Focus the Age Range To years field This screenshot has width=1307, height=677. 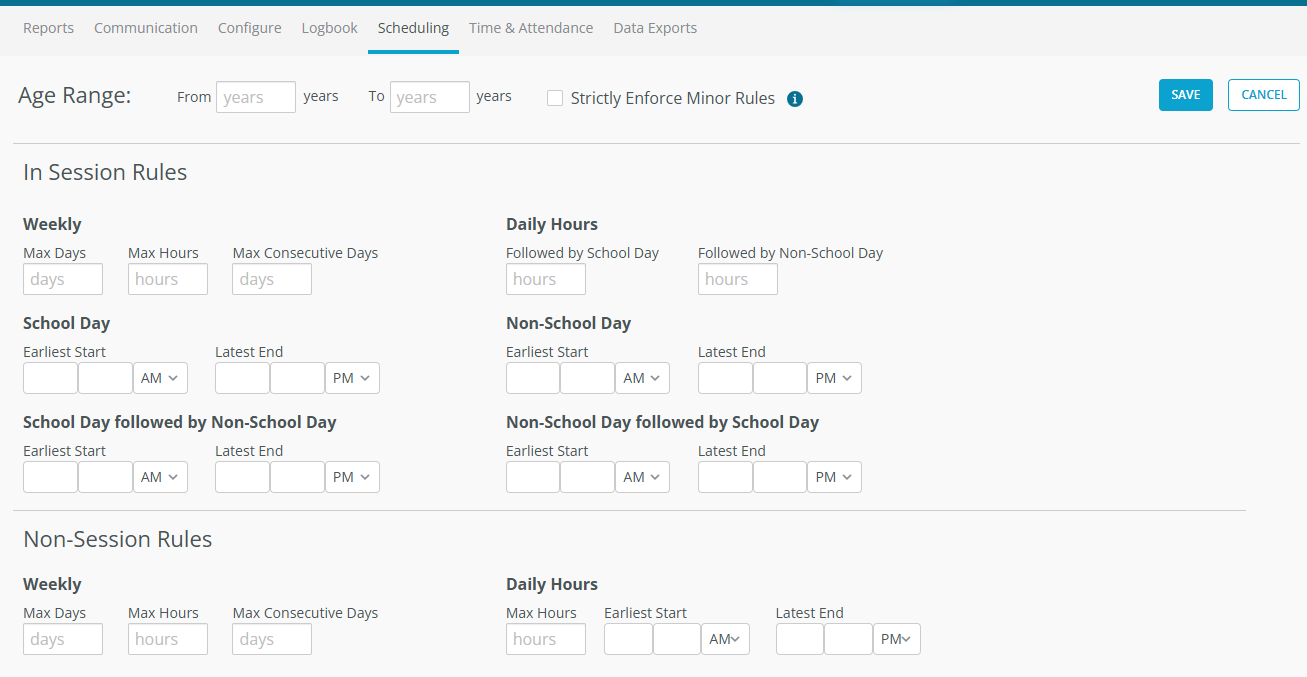(x=429, y=97)
